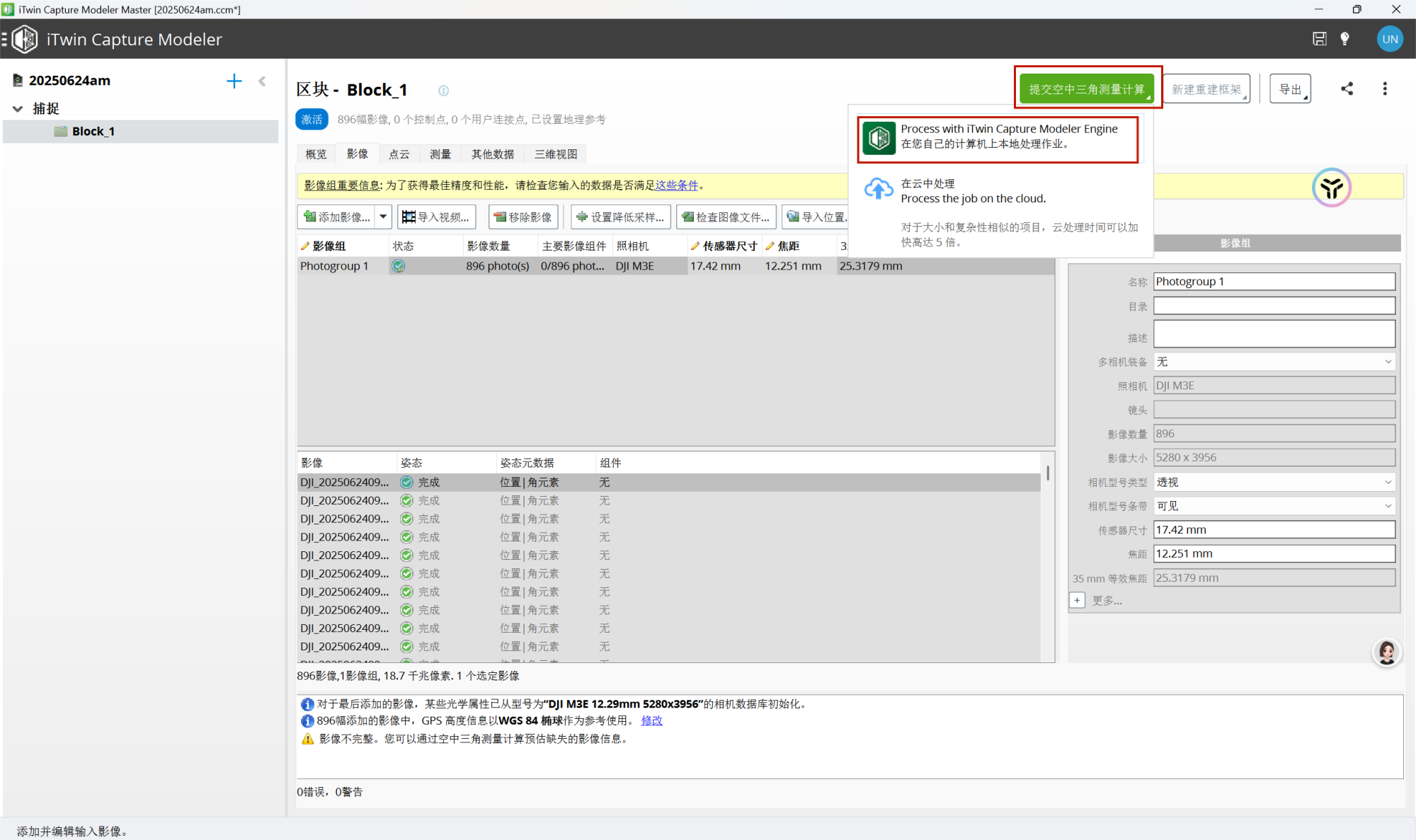Collapse the project side panel

[263, 81]
